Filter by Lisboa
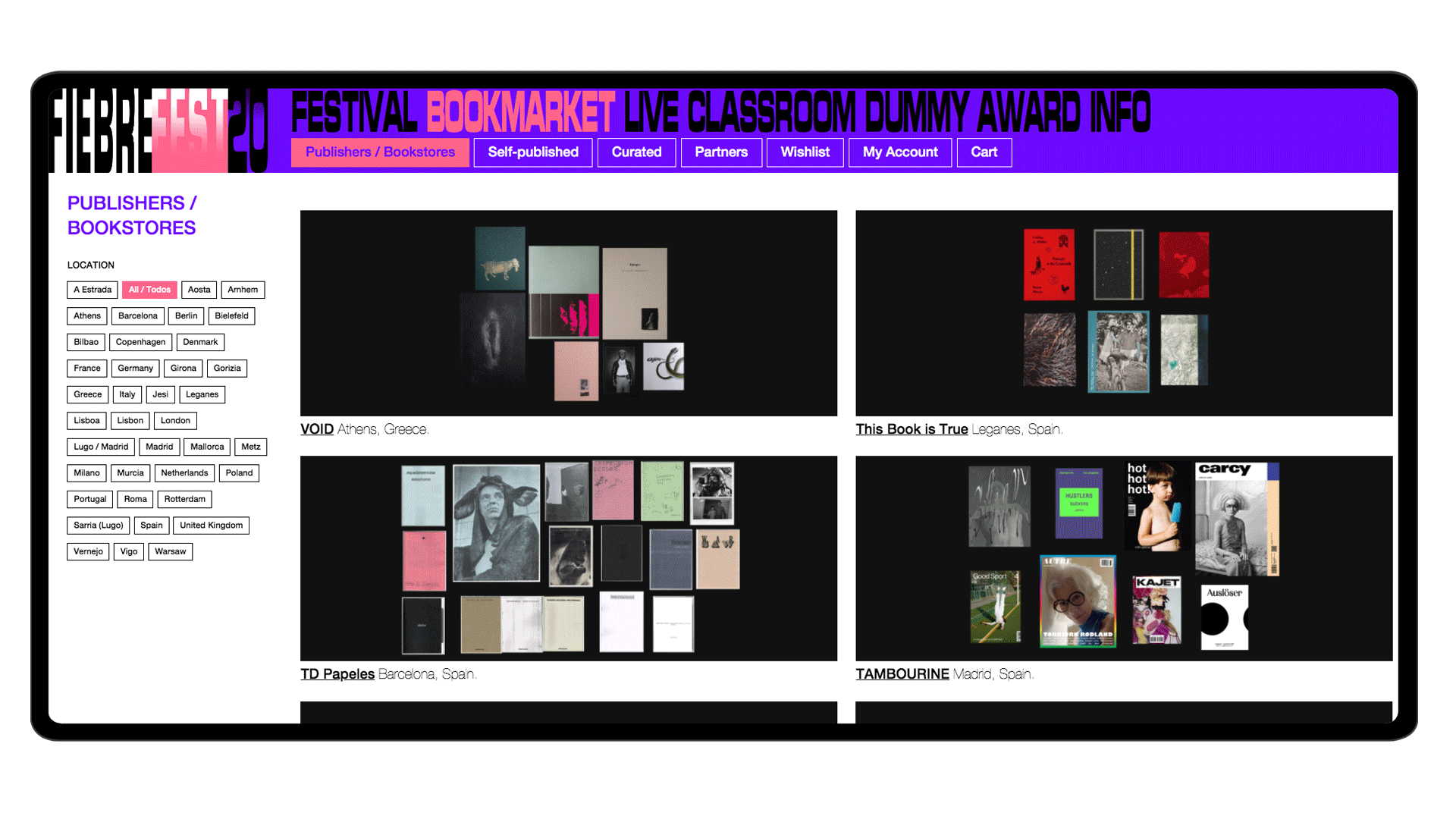Viewport: 1456px width, 819px height. pos(86,421)
